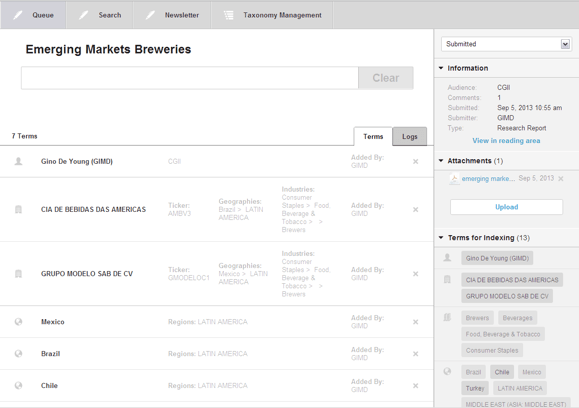Focus the term search input field
Screen dimensions: 579x408
pos(190,78)
